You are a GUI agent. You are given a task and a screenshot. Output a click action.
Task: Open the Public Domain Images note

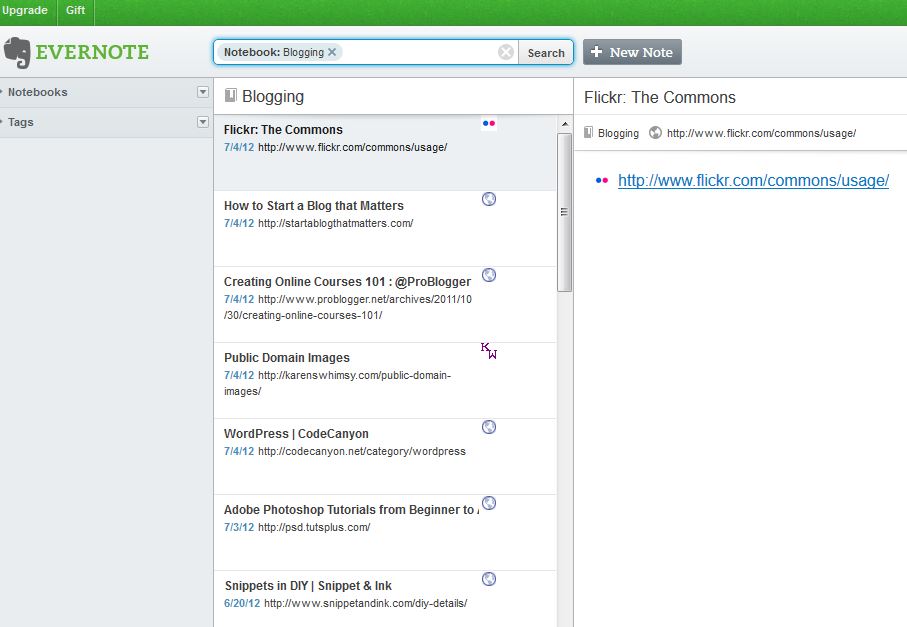click(x=385, y=381)
